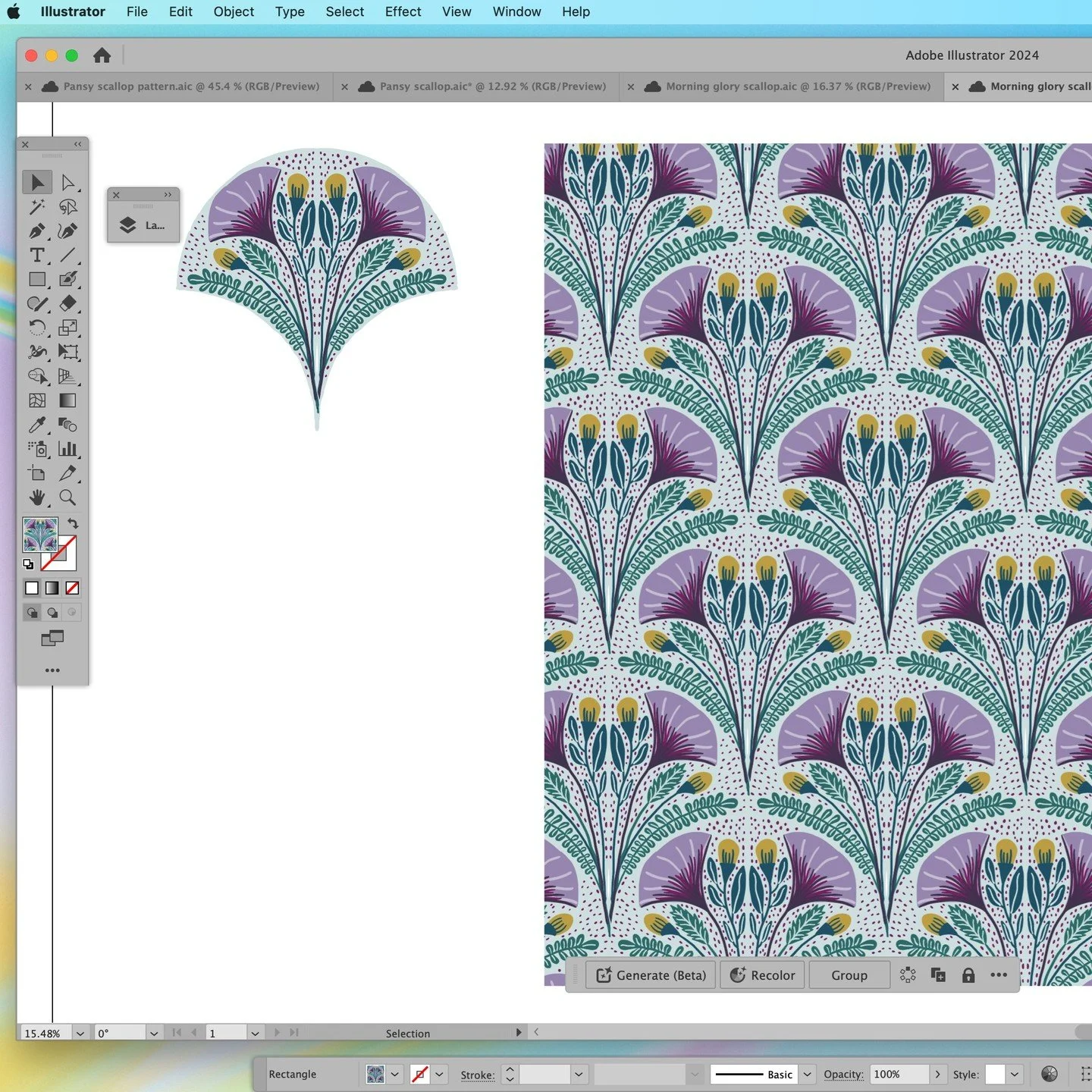Viewport: 1092px width, 1092px height.
Task: Click the Generate (Beta) button
Action: click(x=649, y=975)
